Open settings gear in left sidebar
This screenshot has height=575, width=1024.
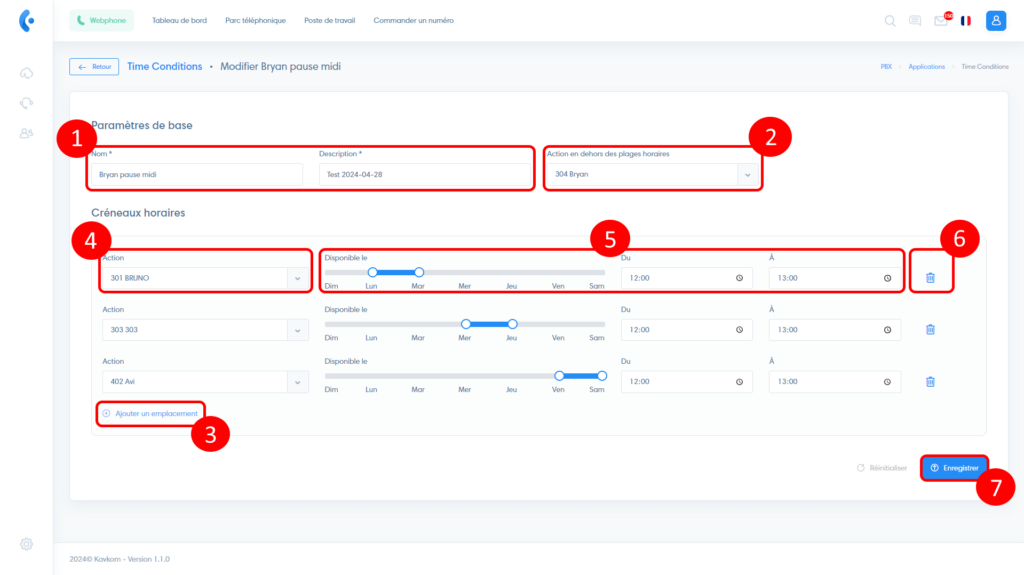pos(26,544)
